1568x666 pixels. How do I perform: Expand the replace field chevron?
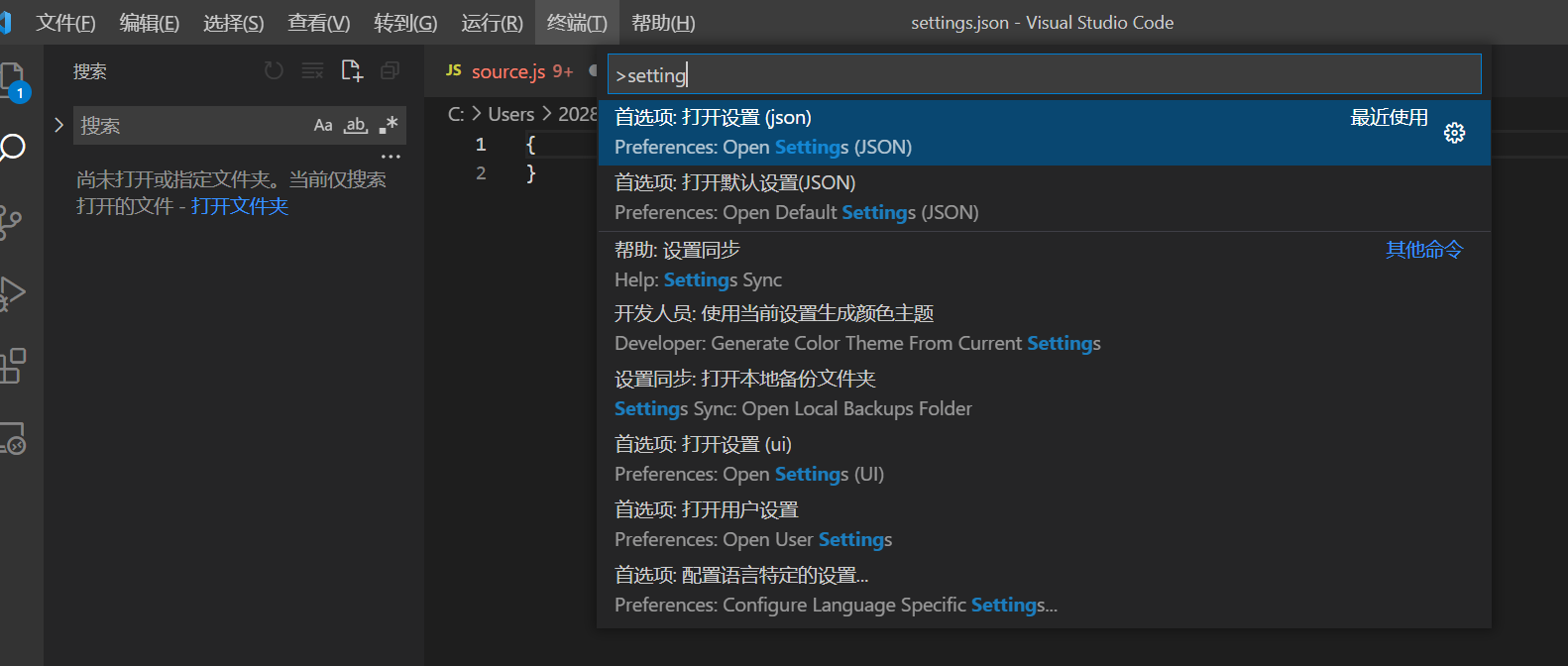point(58,125)
